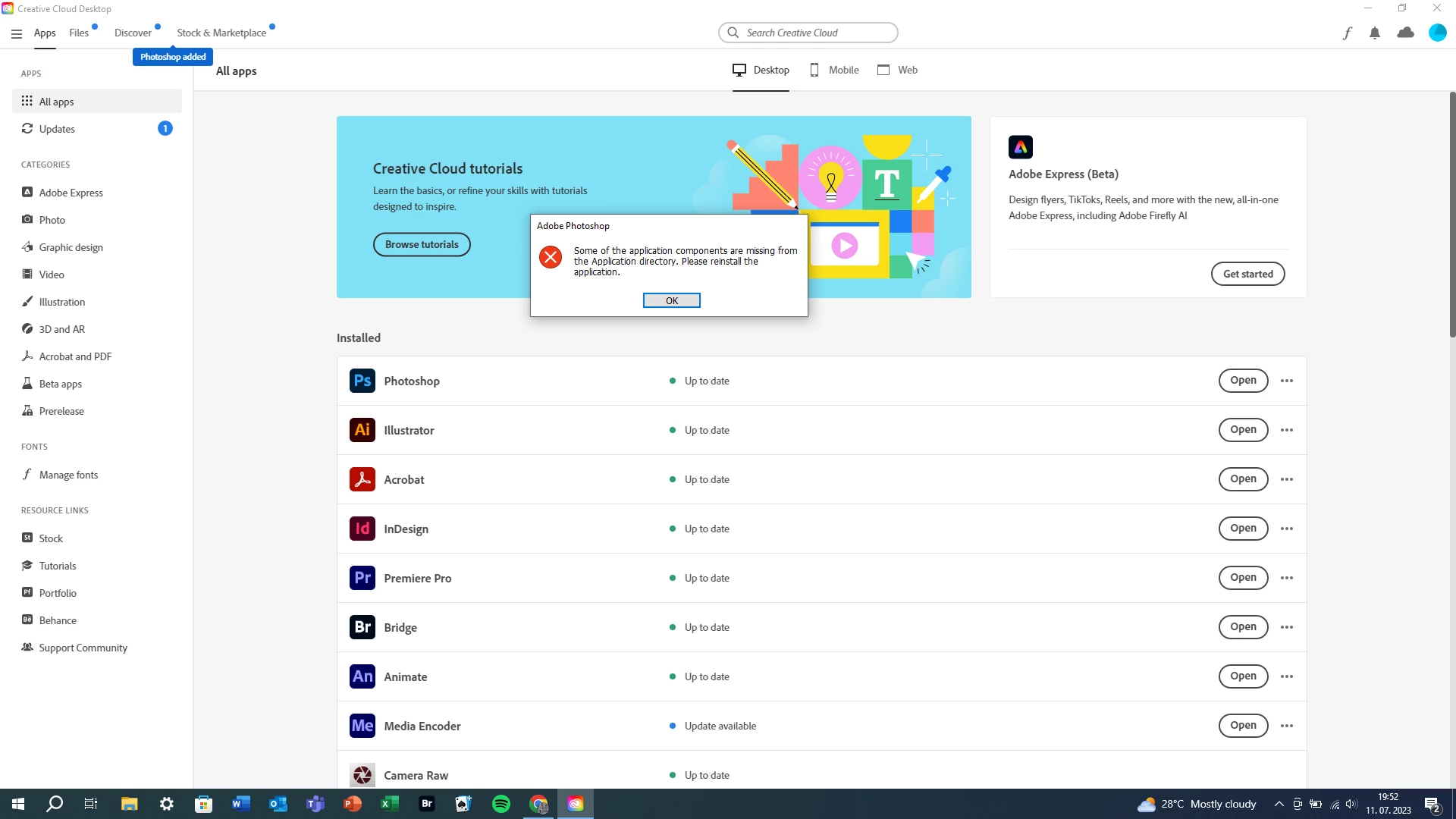Open more options for Premiere Pro
Viewport: 1456px width, 819px height.
point(1287,578)
